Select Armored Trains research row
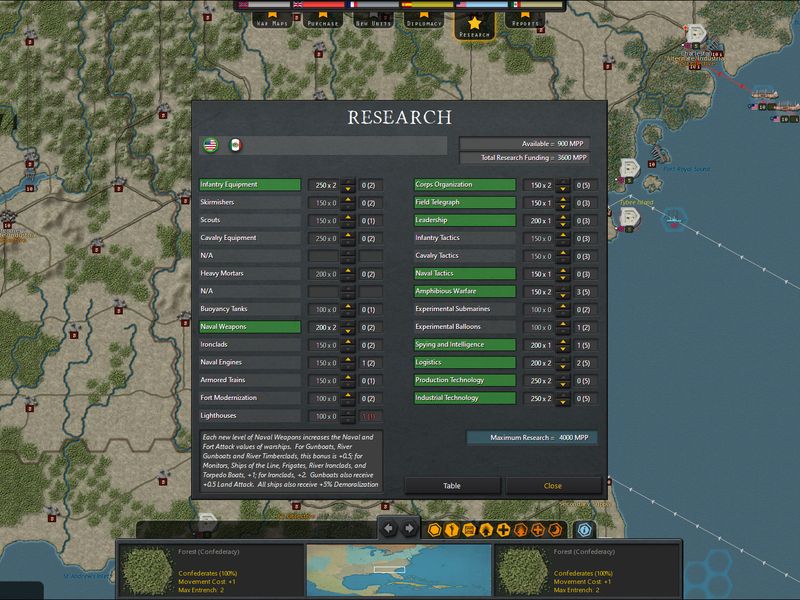 tap(250, 380)
